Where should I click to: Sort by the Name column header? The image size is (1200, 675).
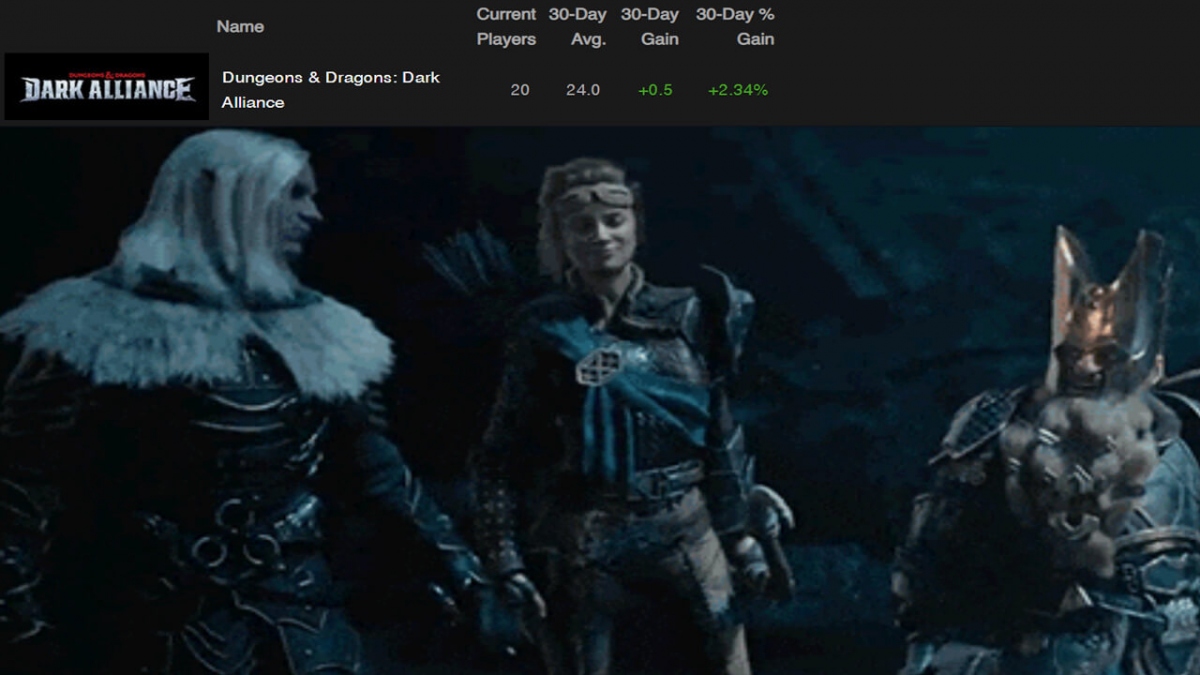pos(240,27)
